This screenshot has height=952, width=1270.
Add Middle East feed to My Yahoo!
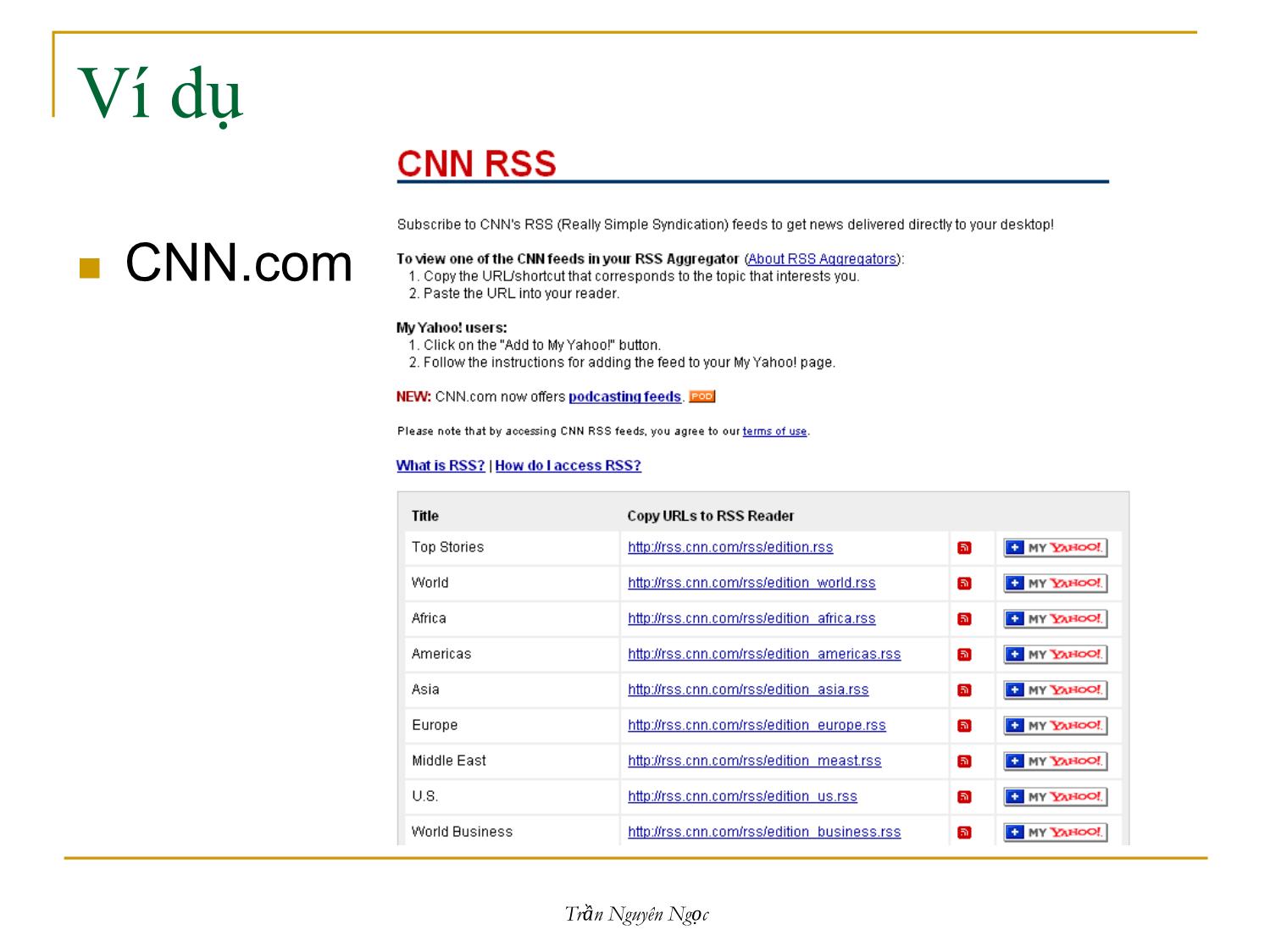pos(1056,761)
